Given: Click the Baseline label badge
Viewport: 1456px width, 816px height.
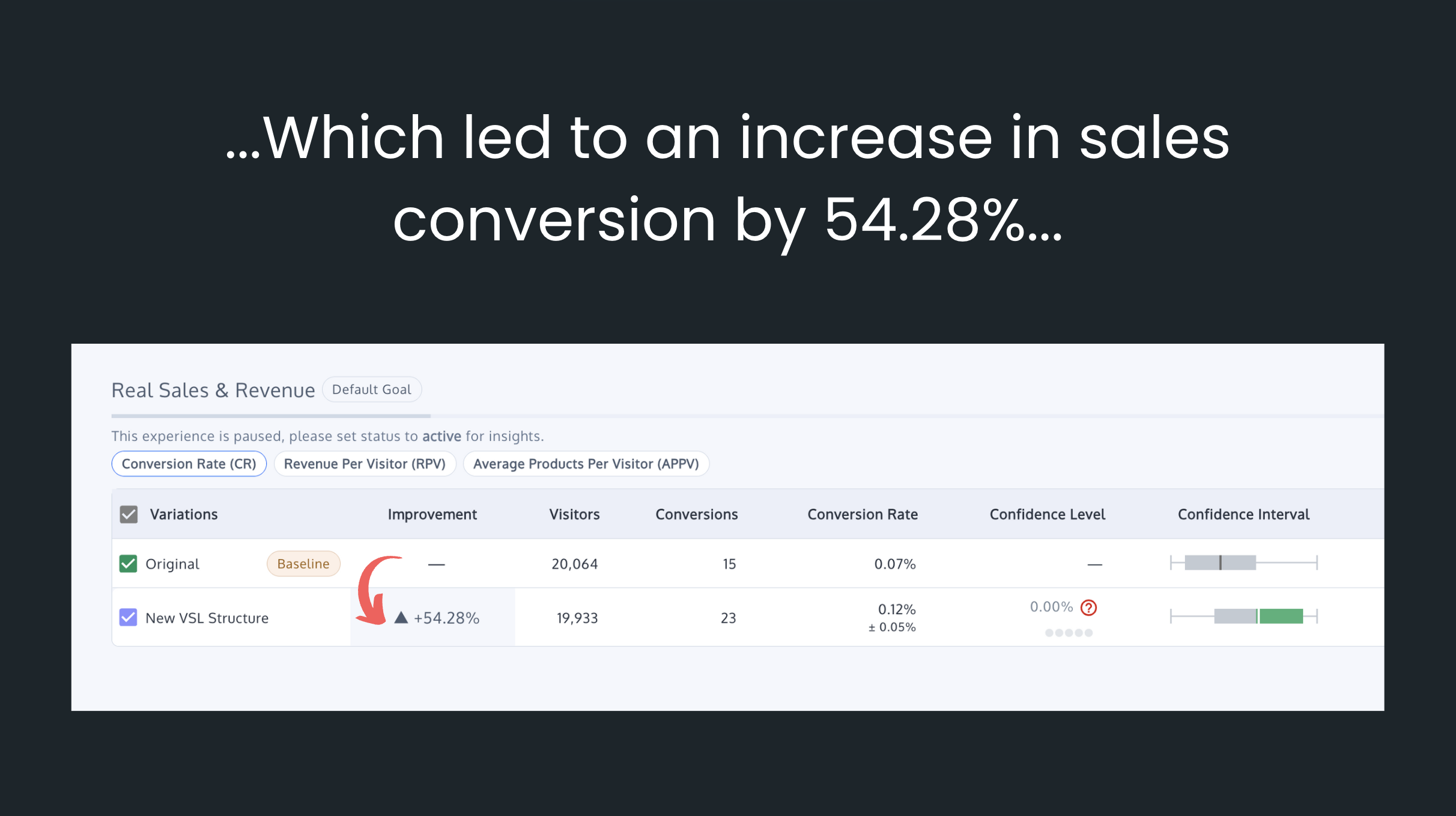Looking at the screenshot, I should point(303,564).
